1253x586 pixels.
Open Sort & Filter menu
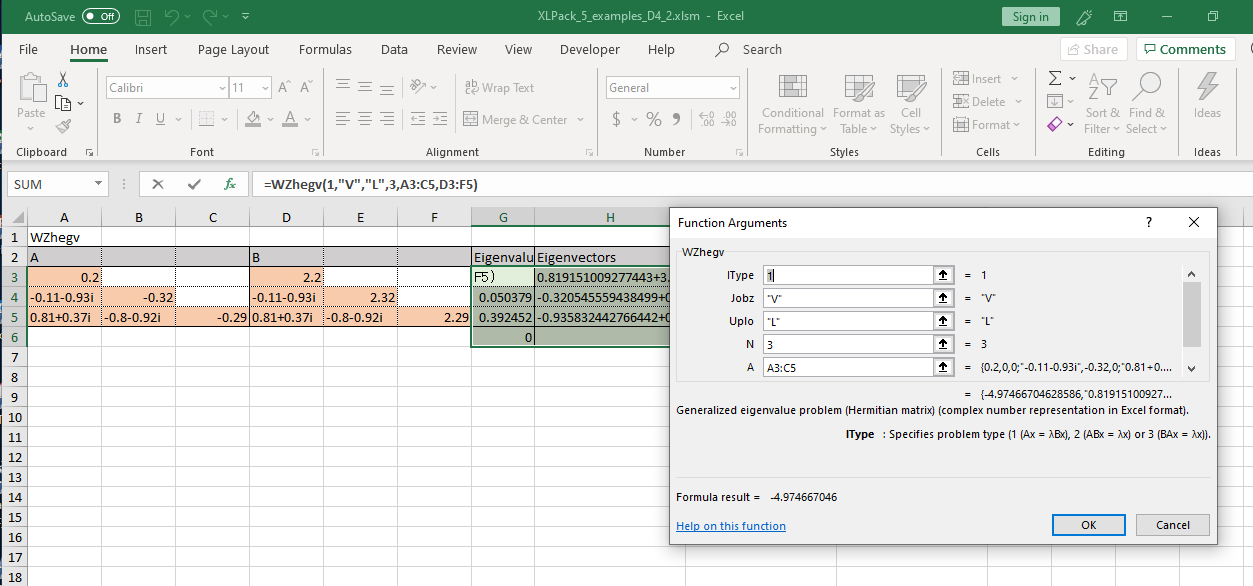click(x=1104, y=105)
